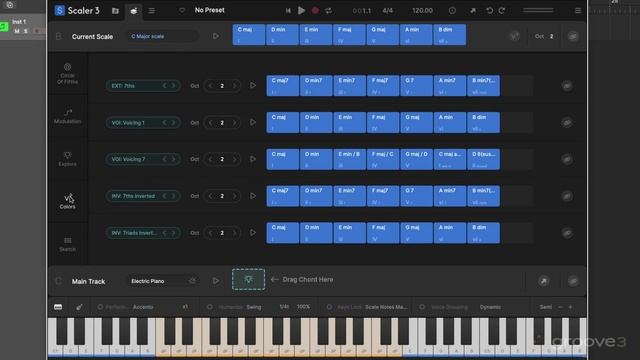Select G maj chord in Current Scale

(382, 35)
